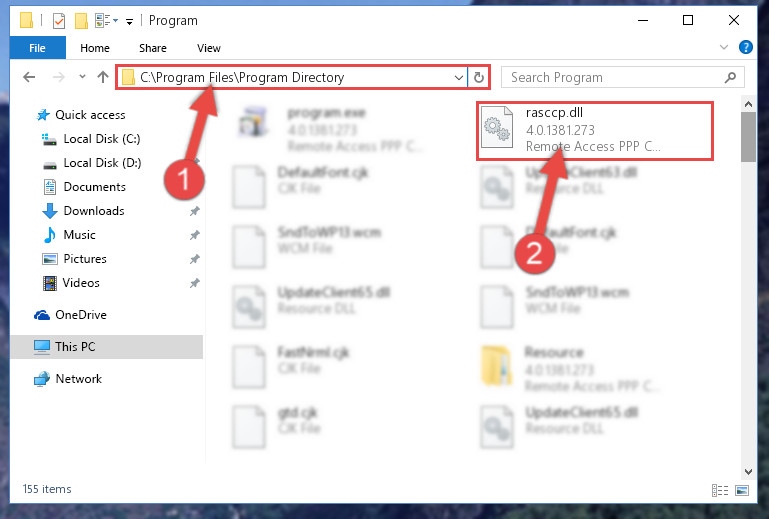This screenshot has width=769, height=519.
Task: Click the vertical scrollbar thumb
Action: (x=748, y=137)
